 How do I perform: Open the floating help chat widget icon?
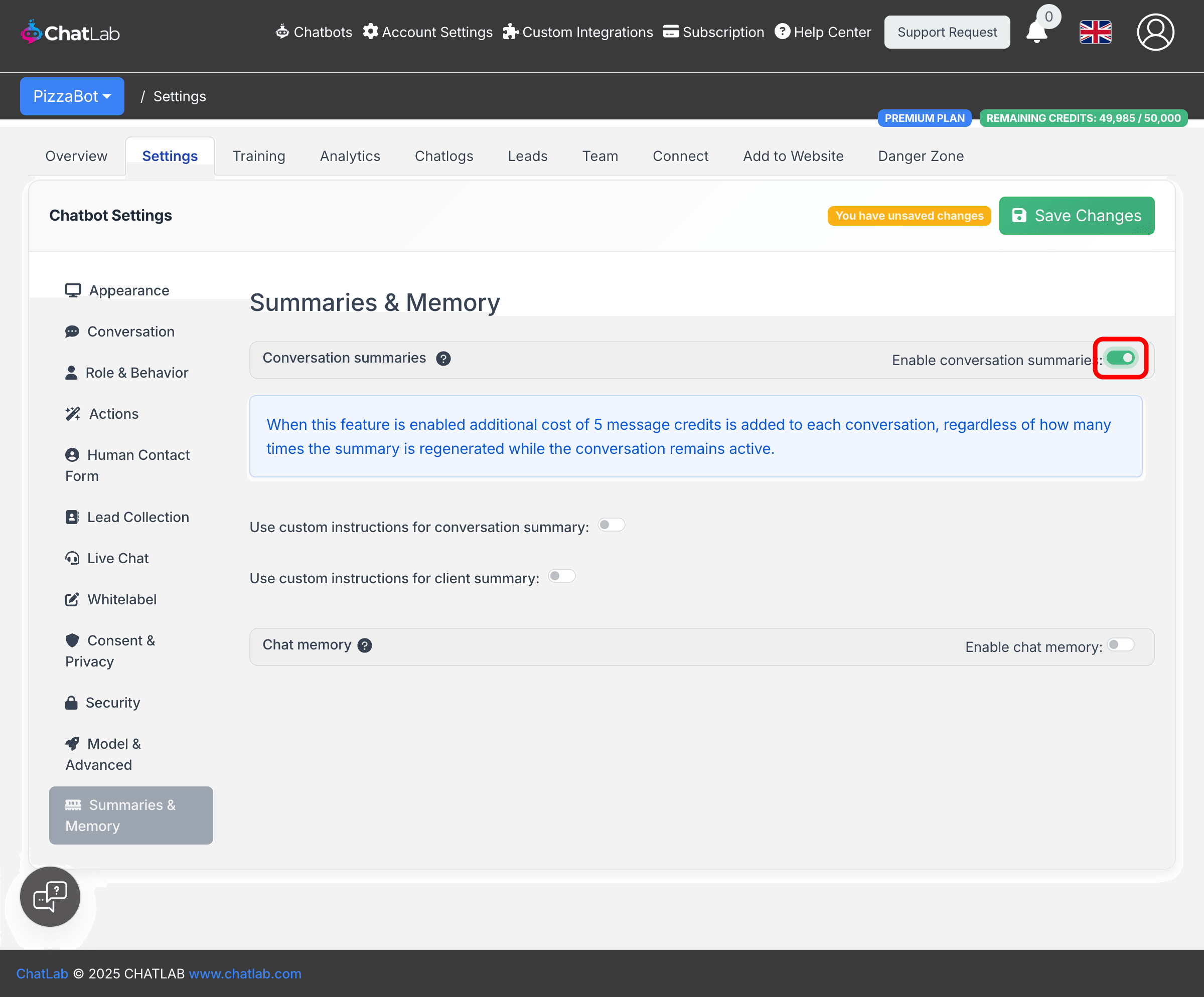point(51,896)
